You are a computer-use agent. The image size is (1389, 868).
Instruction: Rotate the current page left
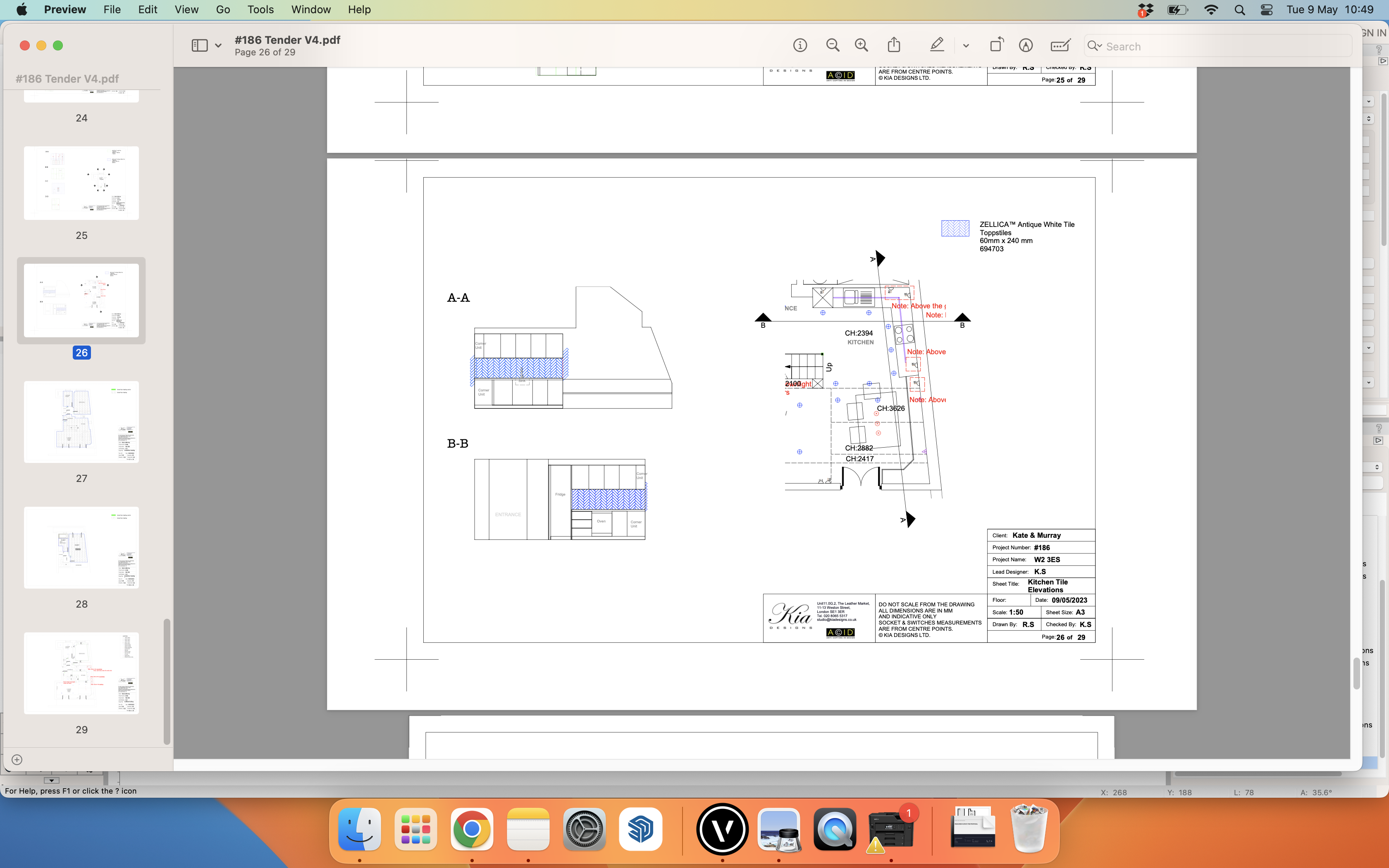(996, 45)
